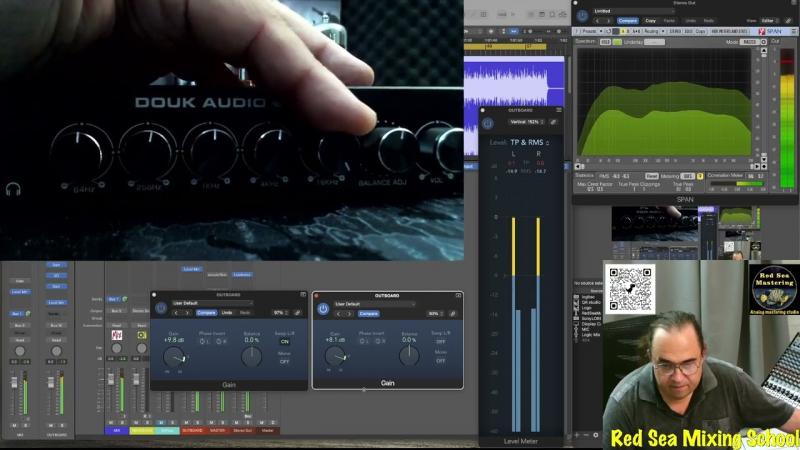Toggle Swap L/R ON in left Gain plugin
The height and width of the screenshot is (450, 800).
285,341
